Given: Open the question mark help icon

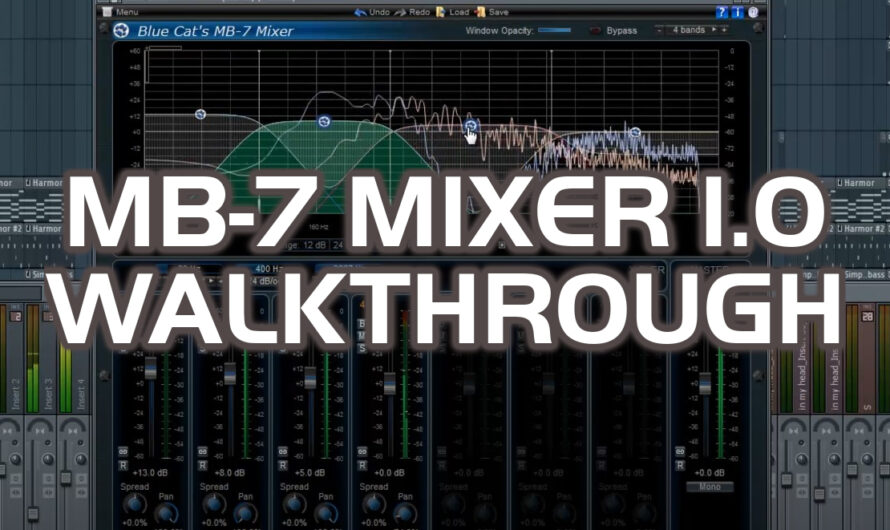Looking at the screenshot, I should coord(721,12).
